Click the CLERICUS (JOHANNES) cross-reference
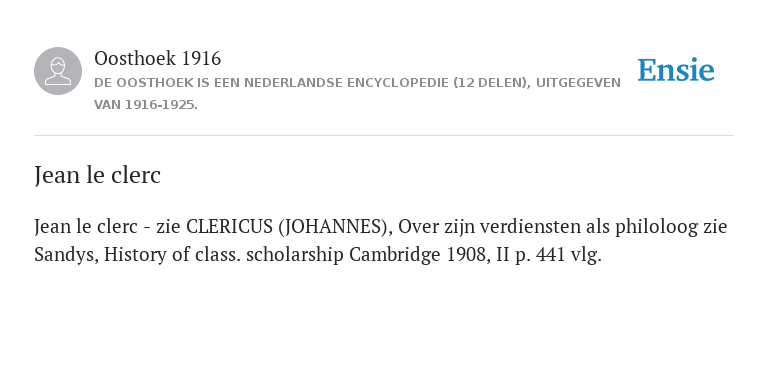The image size is (768, 384). [x=289, y=227]
